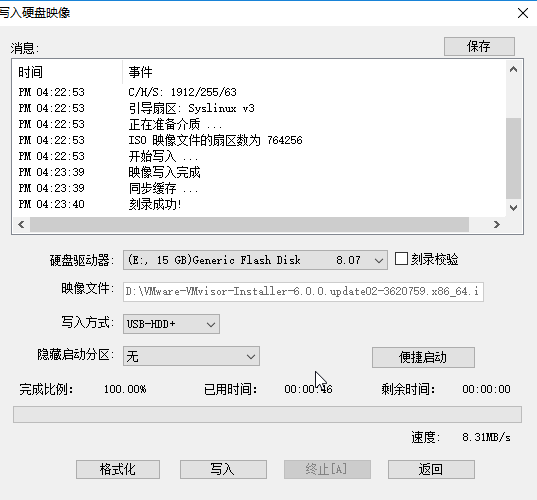
Task: Expand the 写入方式 USB-HDD+ dropdown
Action: (x=171, y=324)
